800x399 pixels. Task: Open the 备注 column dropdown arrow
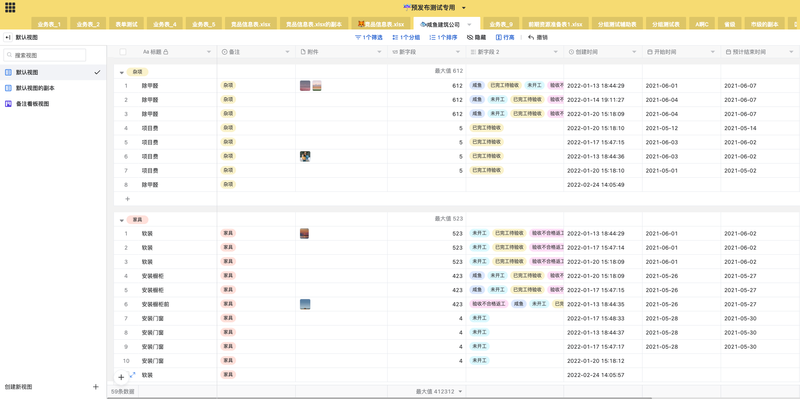tap(287, 52)
